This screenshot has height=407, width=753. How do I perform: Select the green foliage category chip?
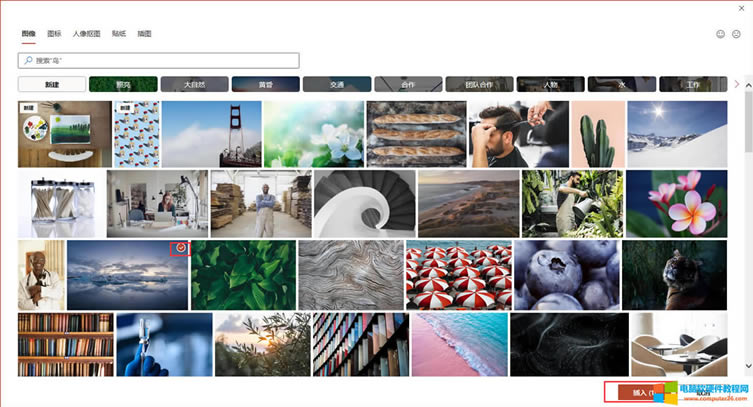tap(123, 84)
